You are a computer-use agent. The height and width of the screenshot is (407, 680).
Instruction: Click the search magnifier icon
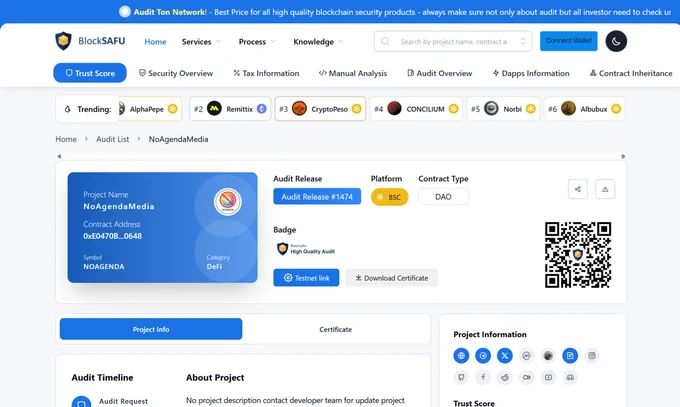pyautogui.click(x=385, y=42)
